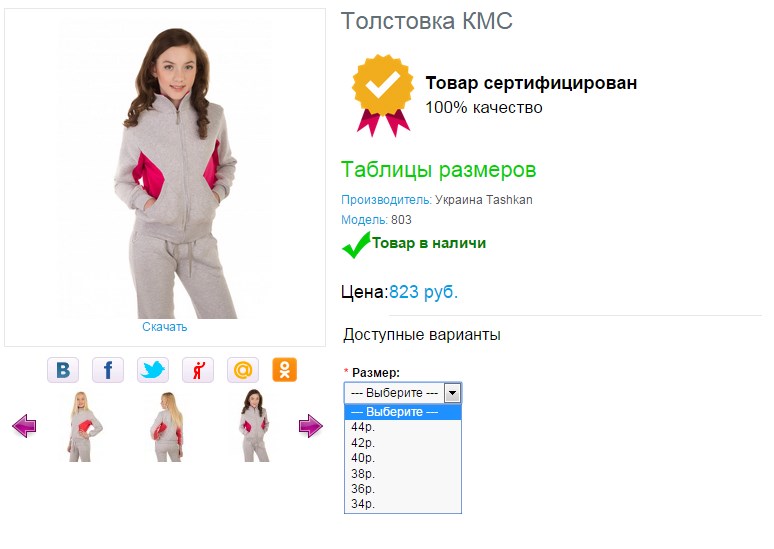Share on Odnoklassniki orange icon
Image resolution: width=774 pixels, height=549 pixels.
click(x=284, y=370)
